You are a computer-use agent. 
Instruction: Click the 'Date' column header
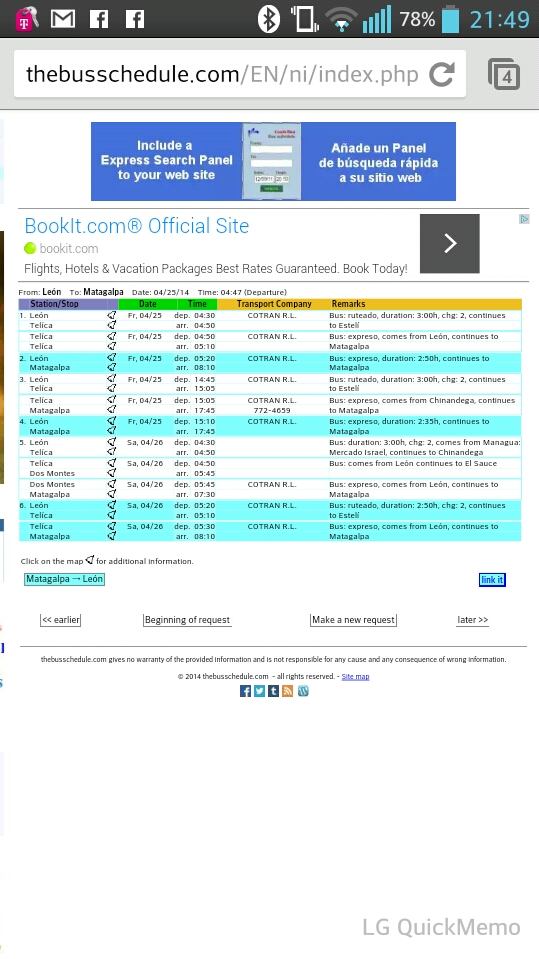147,303
